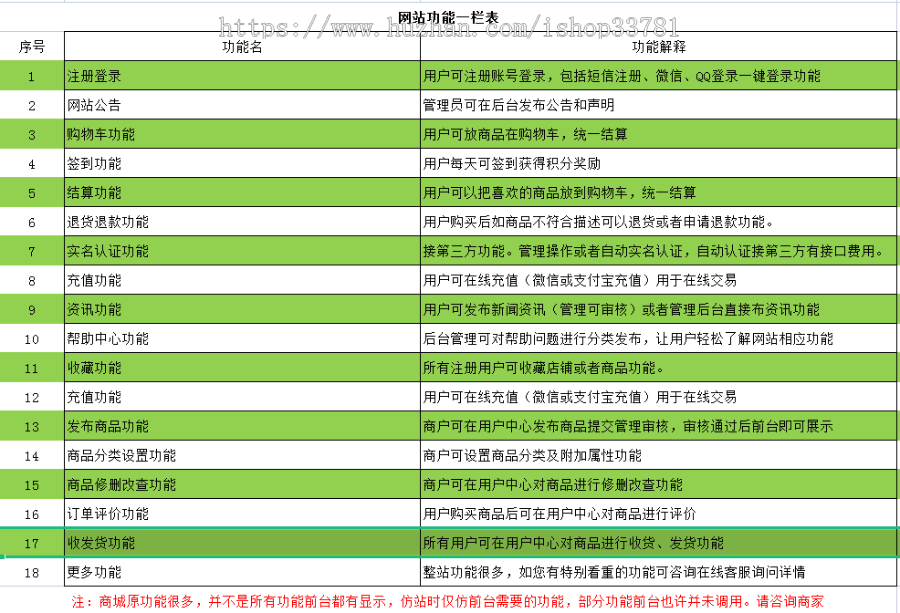Select the 序号 column header
The width and height of the screenshot is (900, 613).
click(x=32, y=46)
